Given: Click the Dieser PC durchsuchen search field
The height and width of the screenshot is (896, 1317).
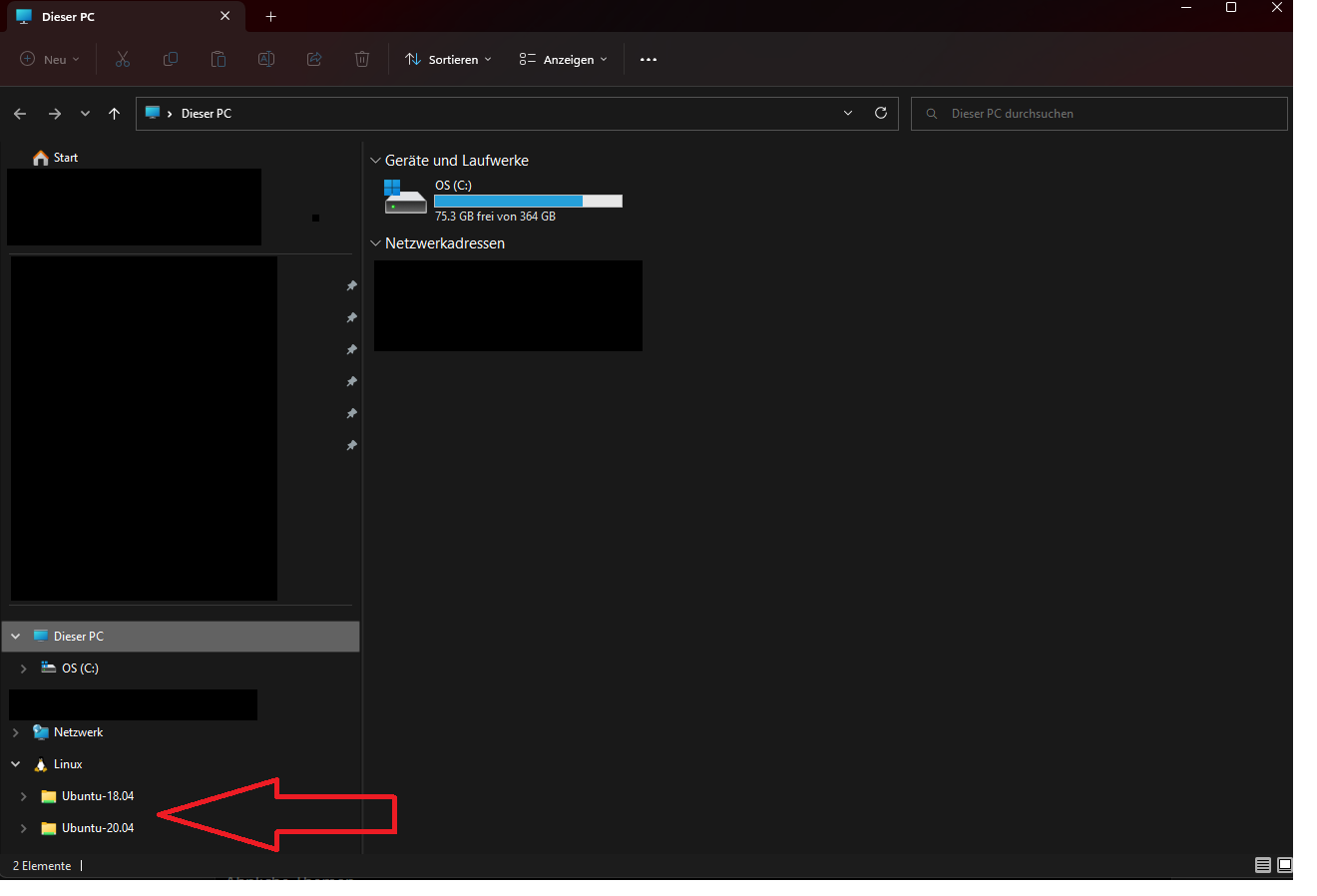Looking at the screenshot, I should coord(1099,114).
